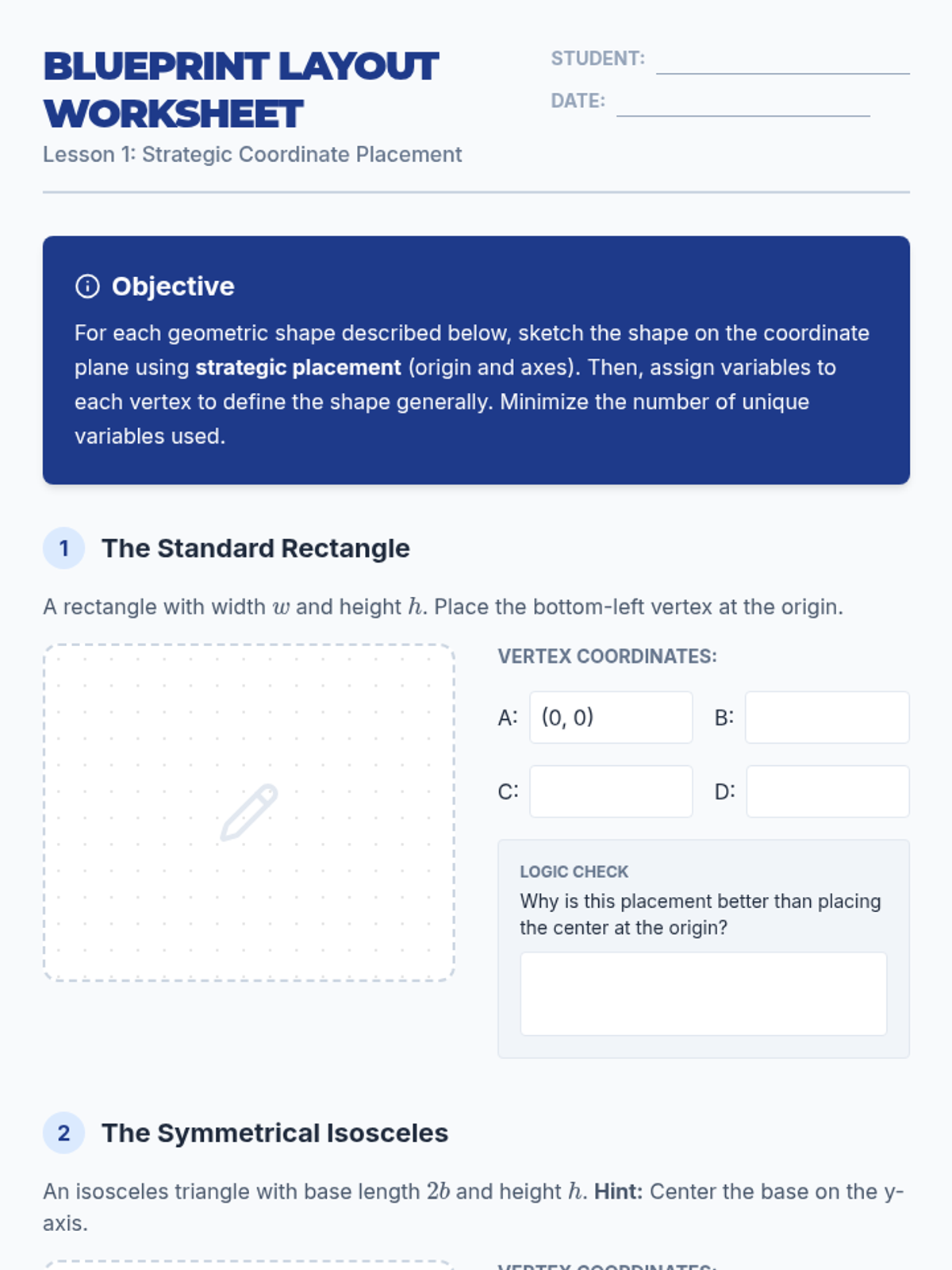Click vertex C coordinate field
Image resolution: width=952 pixels, height=1270 pixels.
(611, 791)
